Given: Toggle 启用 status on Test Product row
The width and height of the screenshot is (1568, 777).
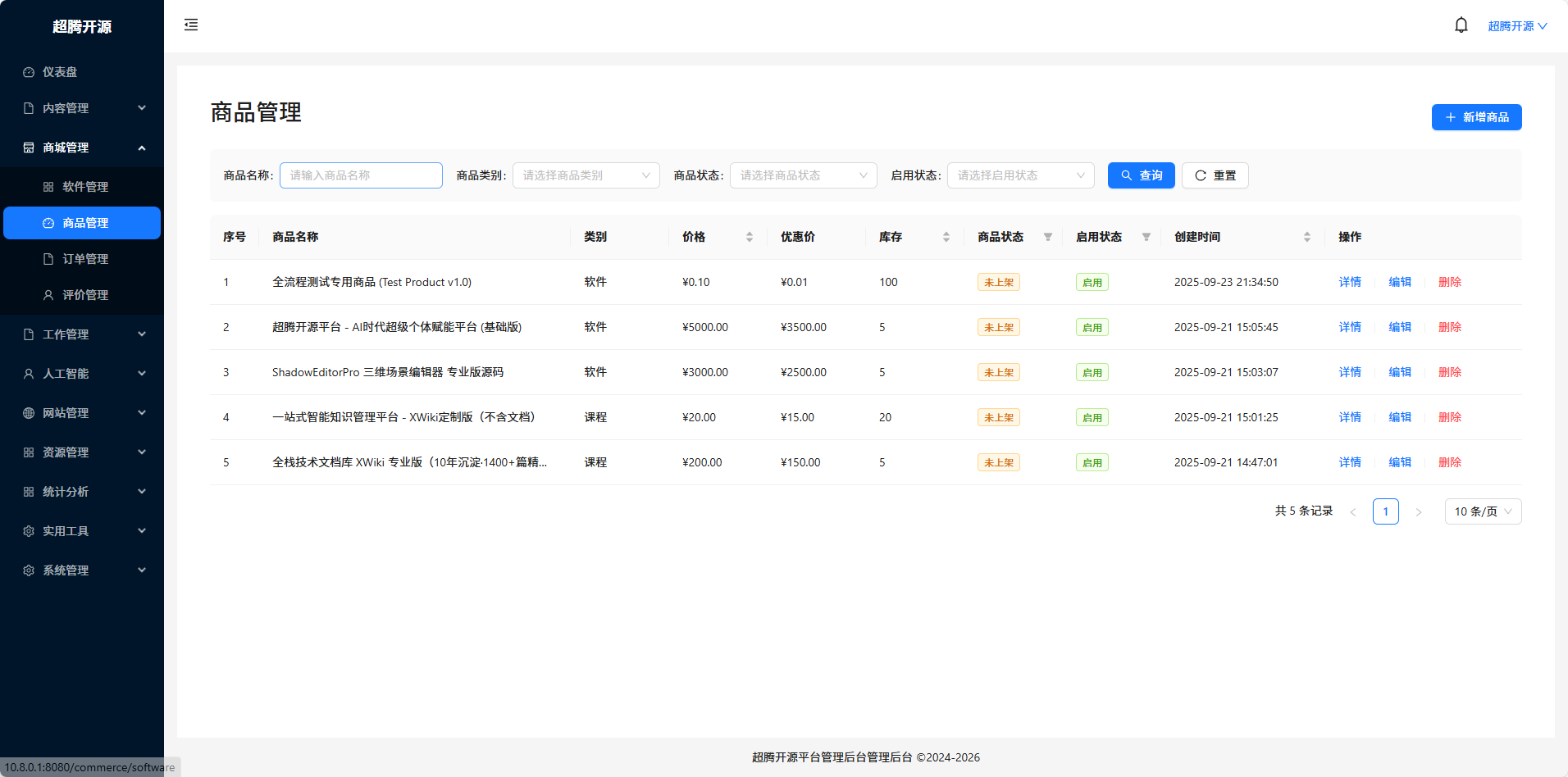Looking at the screenshot, I should [1092, 281].
